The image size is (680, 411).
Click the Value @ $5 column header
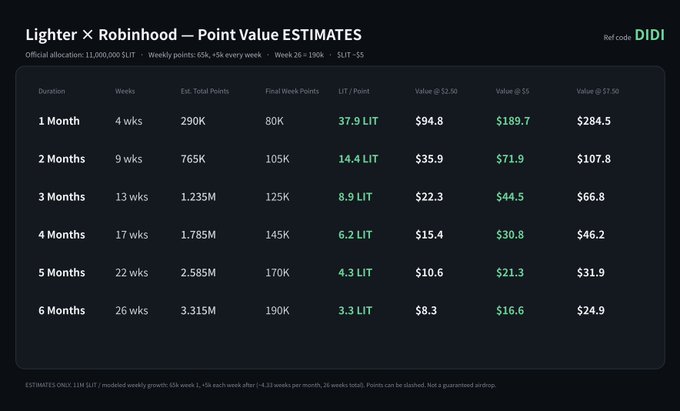point(512,91)
